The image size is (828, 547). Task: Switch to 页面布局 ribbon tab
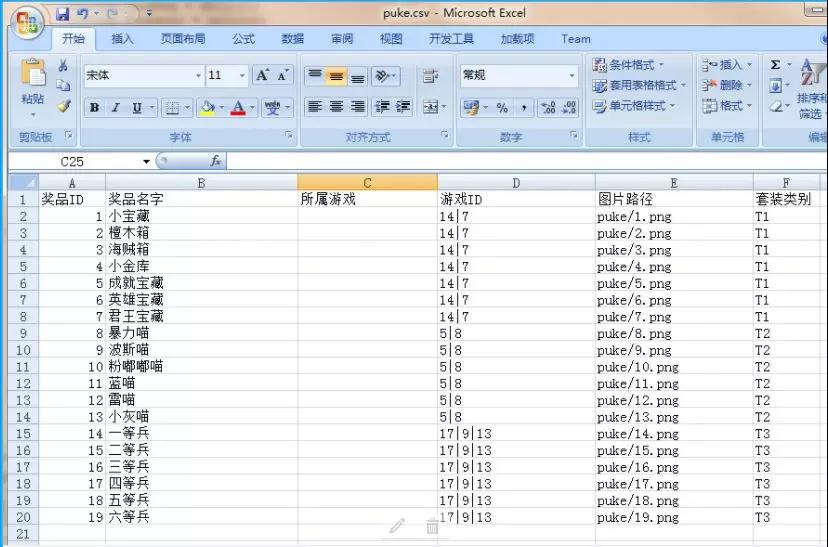pos(183,39)
